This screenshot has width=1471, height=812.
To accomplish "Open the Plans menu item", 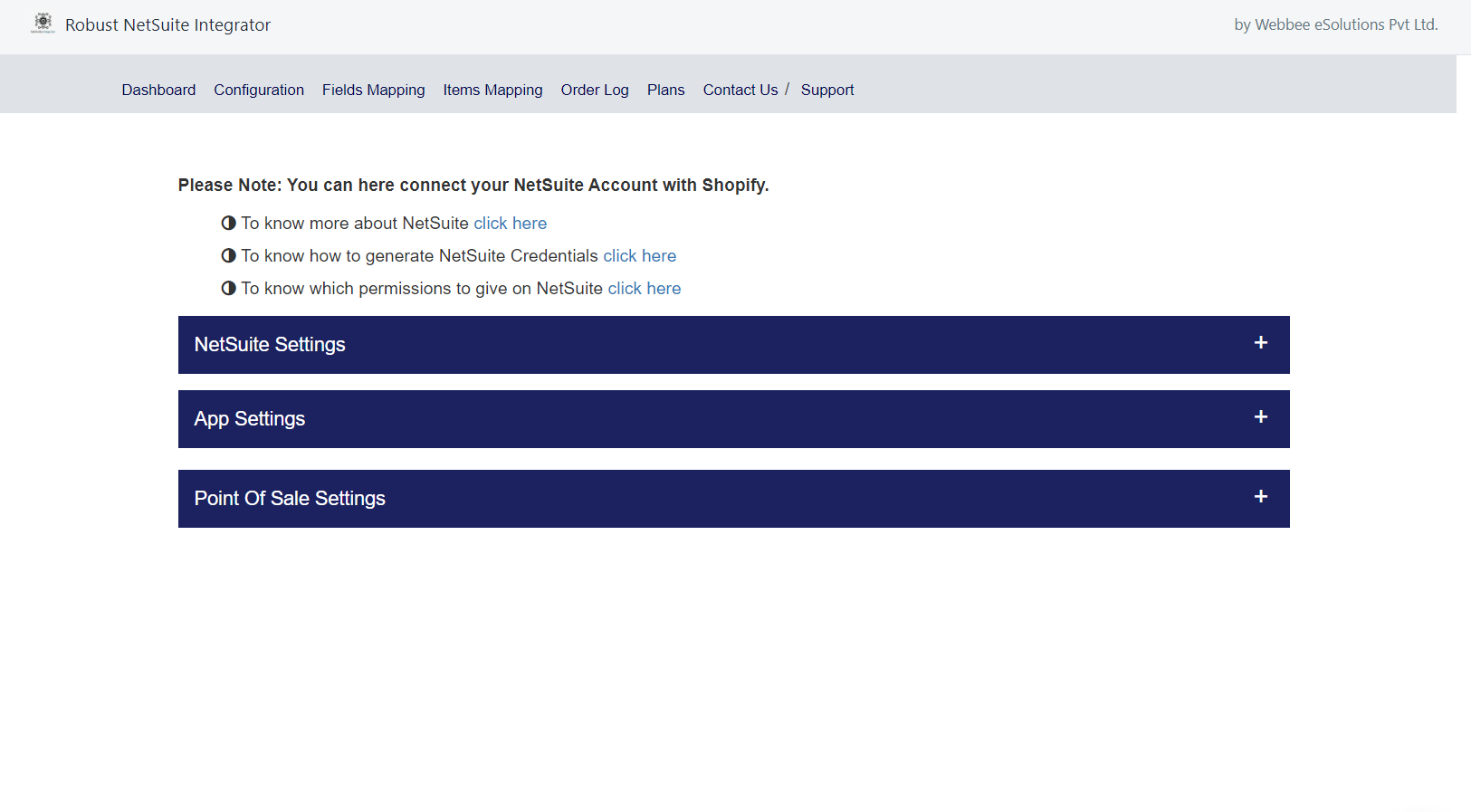I will (665, 90).
